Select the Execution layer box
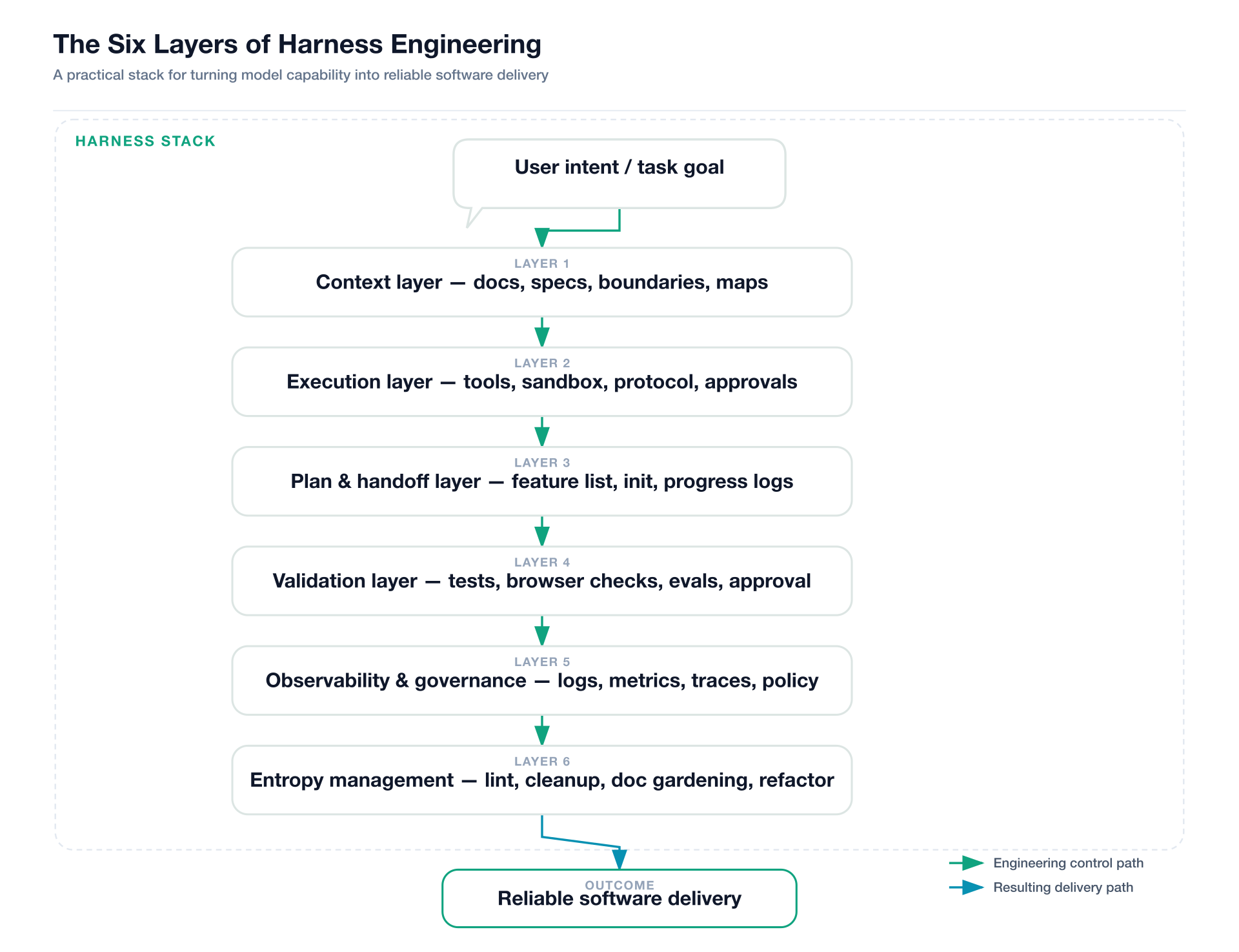The width and height of the screenshot is (1239, 952). (x=541, y=382)
